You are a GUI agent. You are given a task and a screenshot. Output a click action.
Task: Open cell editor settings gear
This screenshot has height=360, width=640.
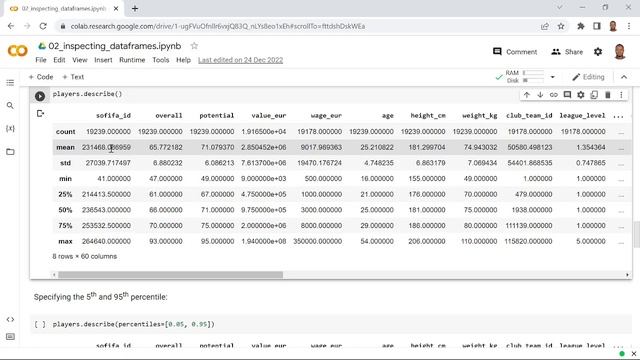pos(580,95)
